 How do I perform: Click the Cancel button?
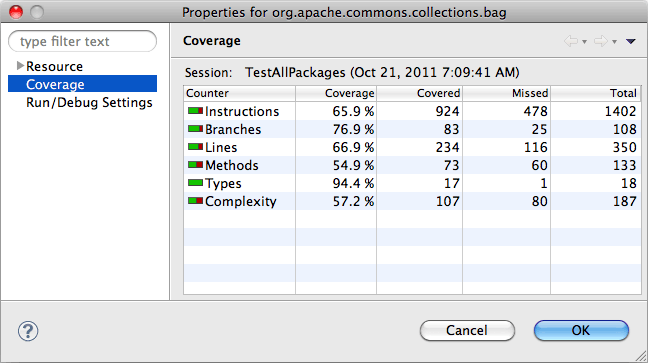coord(467,330)
